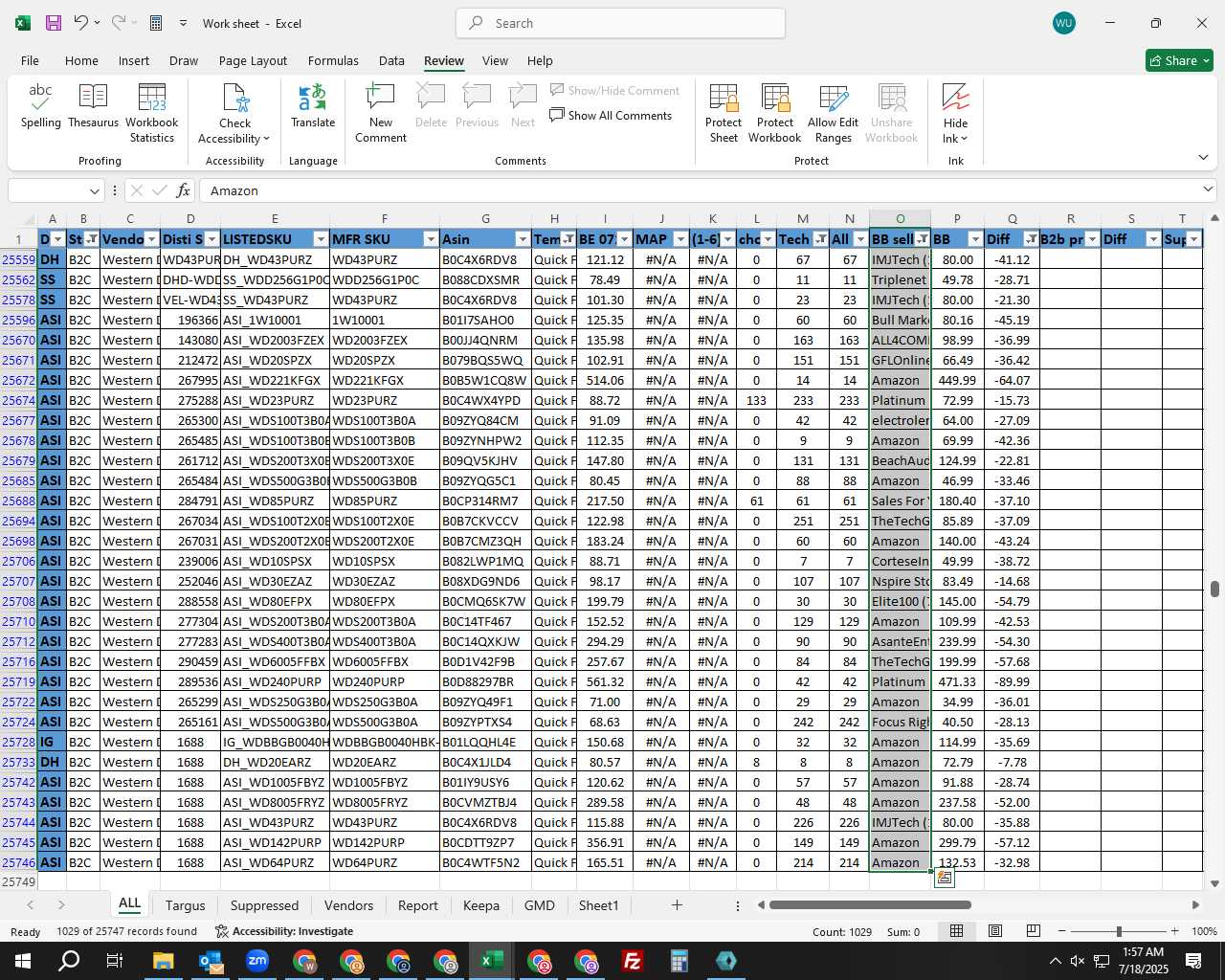
Task: Click Protect Sheet icon
Action: point(724,113)
